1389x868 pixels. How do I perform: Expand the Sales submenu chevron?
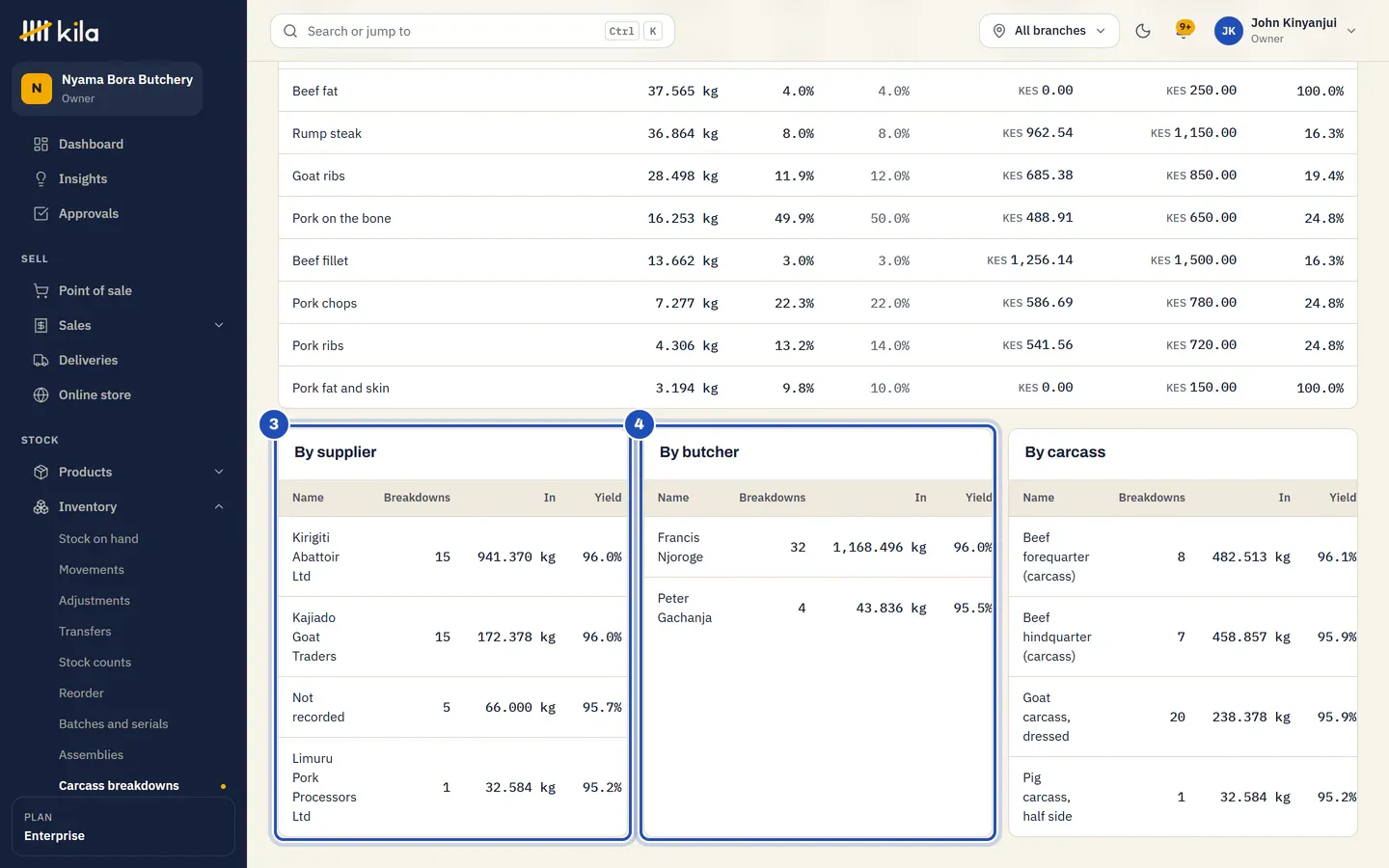coord(219,325)
